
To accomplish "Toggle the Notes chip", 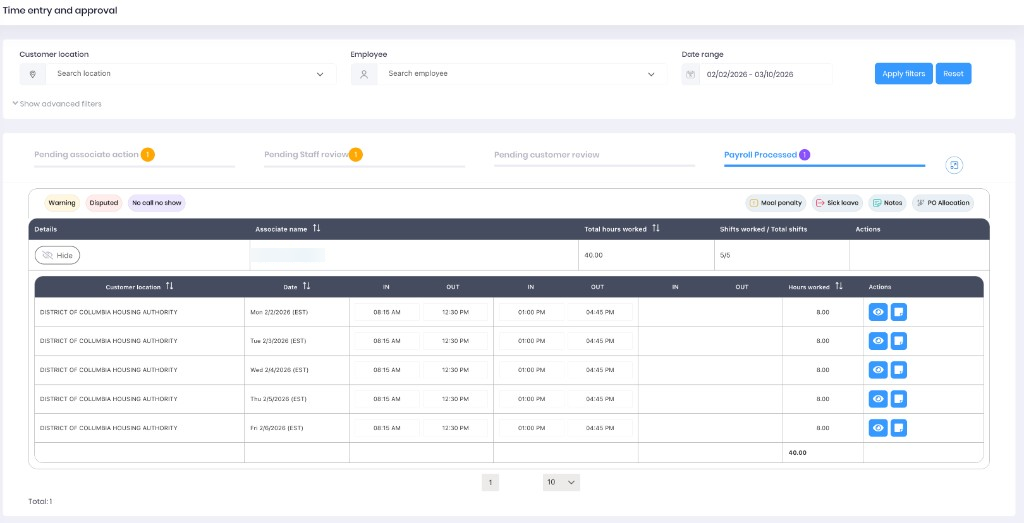I will 888,203.
